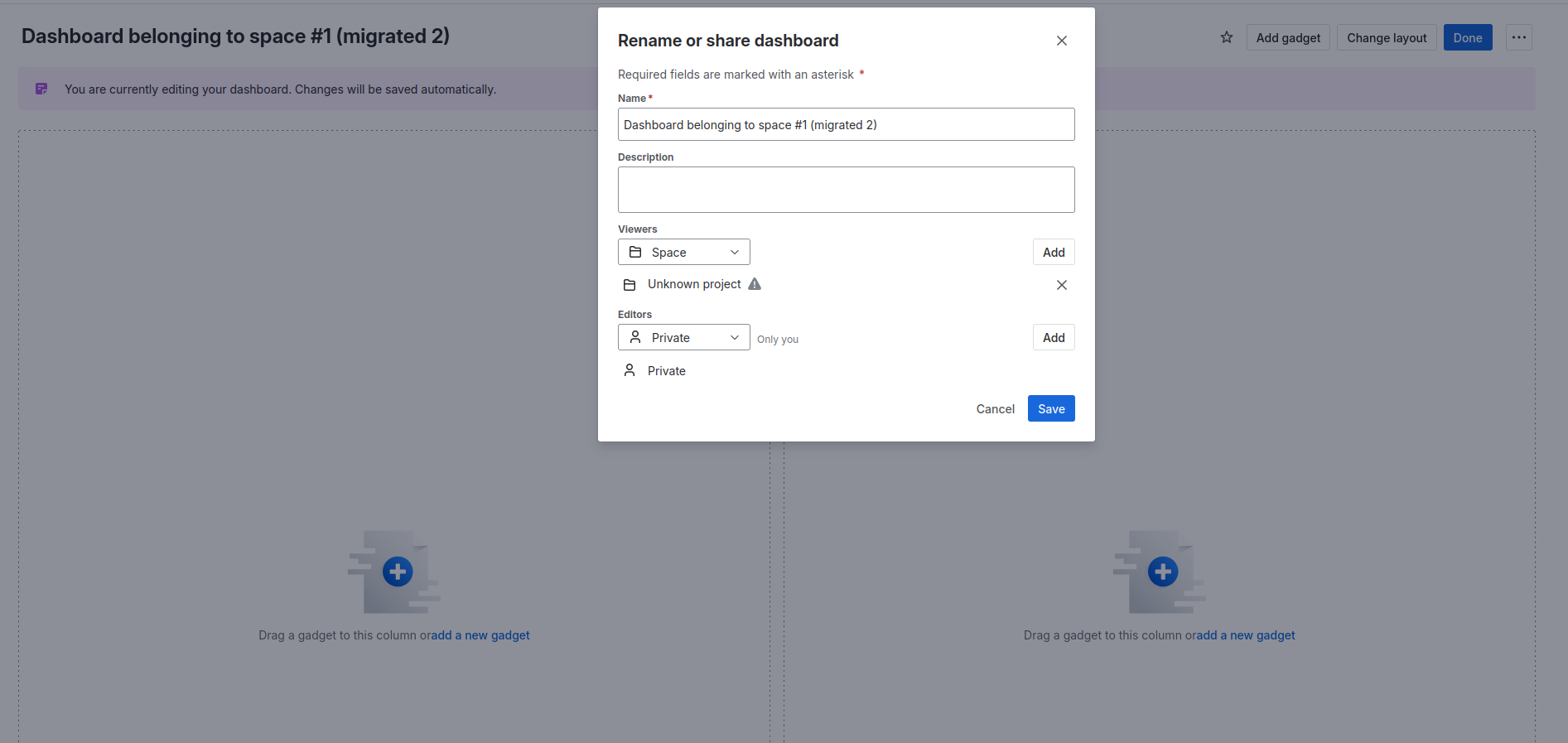Click the Name text field
This screenshot has height=743, width=1568.
[846, 124]
